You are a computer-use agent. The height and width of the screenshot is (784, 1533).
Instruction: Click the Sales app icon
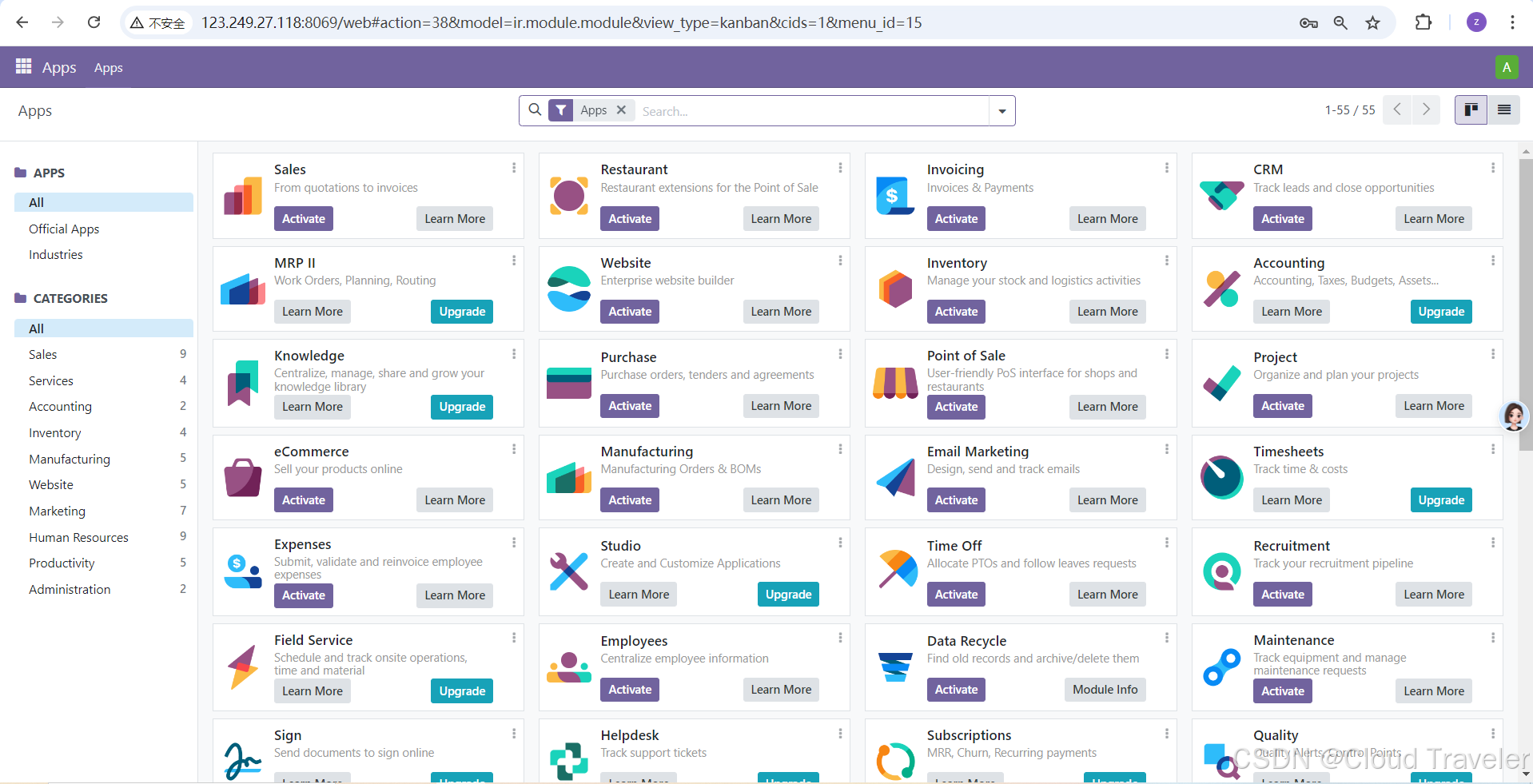243,196
